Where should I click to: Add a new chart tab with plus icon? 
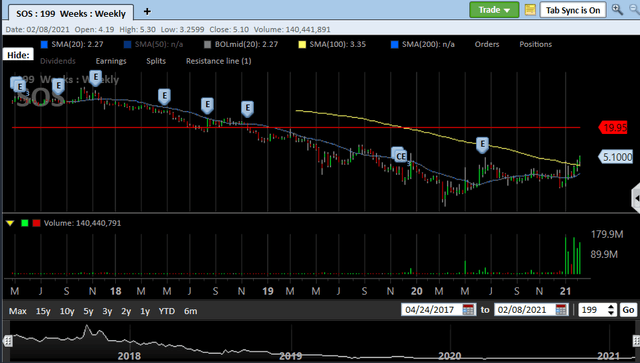(147, 12)
